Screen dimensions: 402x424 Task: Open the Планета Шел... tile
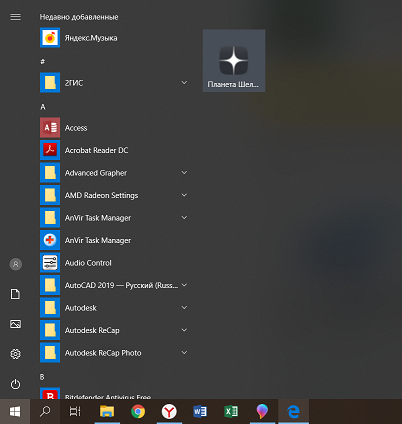pos(234,61)
